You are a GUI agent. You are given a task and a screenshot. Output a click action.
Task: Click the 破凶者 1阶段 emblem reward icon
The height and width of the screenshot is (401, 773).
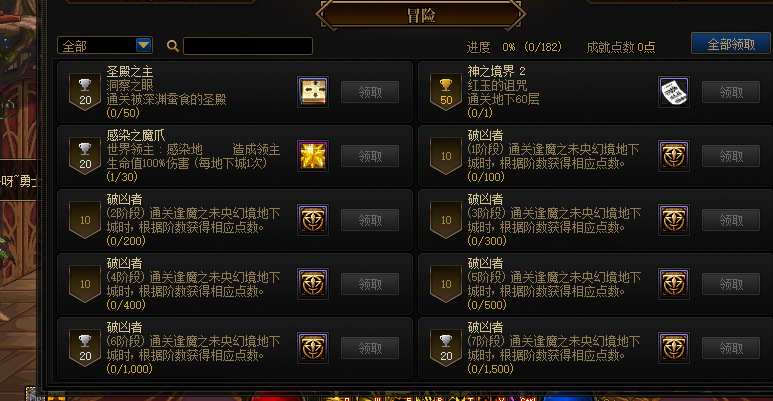point(673,156)
